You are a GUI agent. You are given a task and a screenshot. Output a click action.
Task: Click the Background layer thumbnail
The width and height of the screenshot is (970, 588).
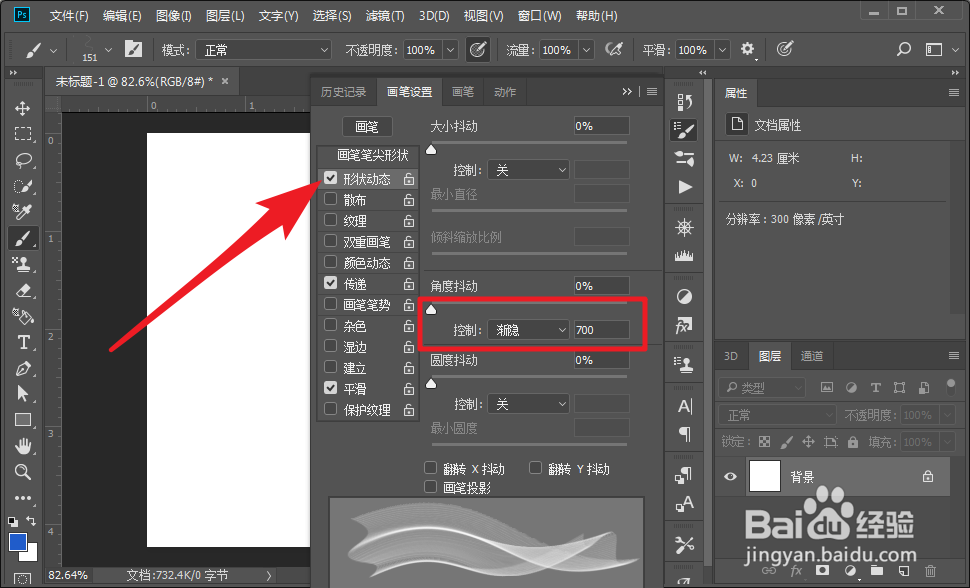764,477
